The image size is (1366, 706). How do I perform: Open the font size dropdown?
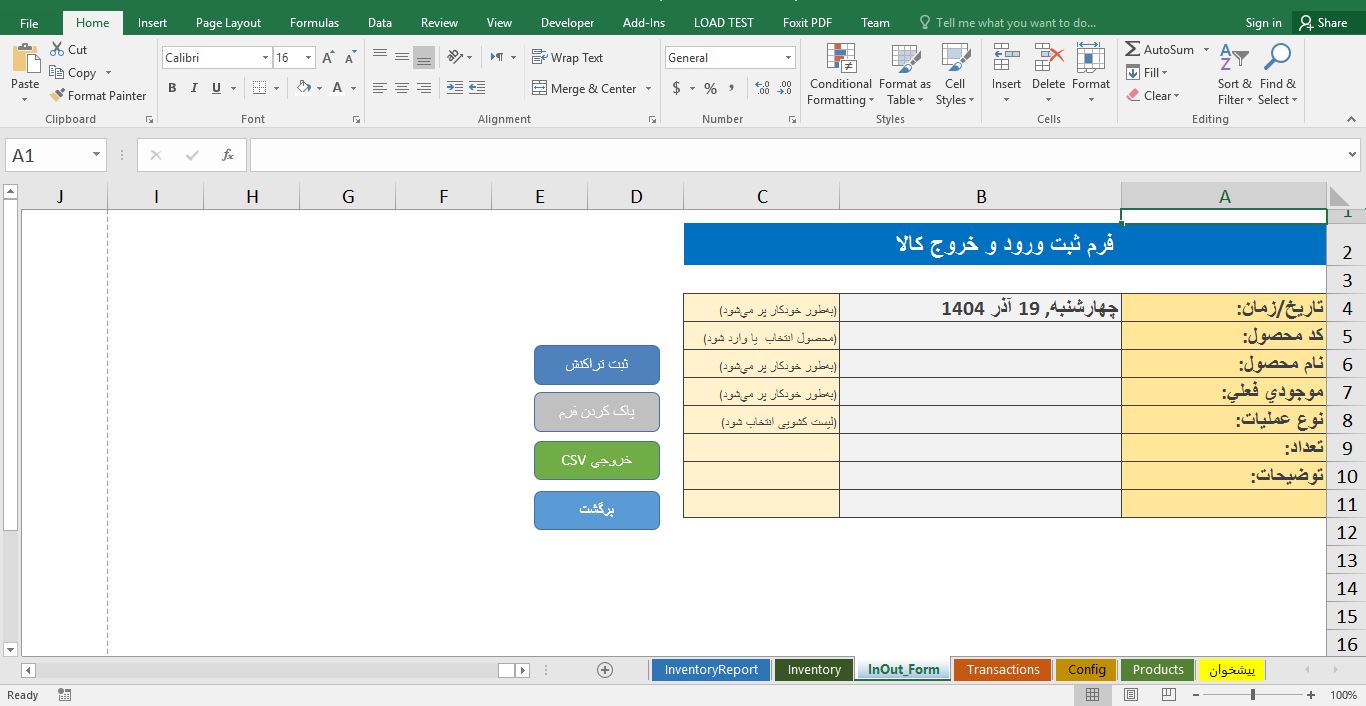(x=306, y=57)
